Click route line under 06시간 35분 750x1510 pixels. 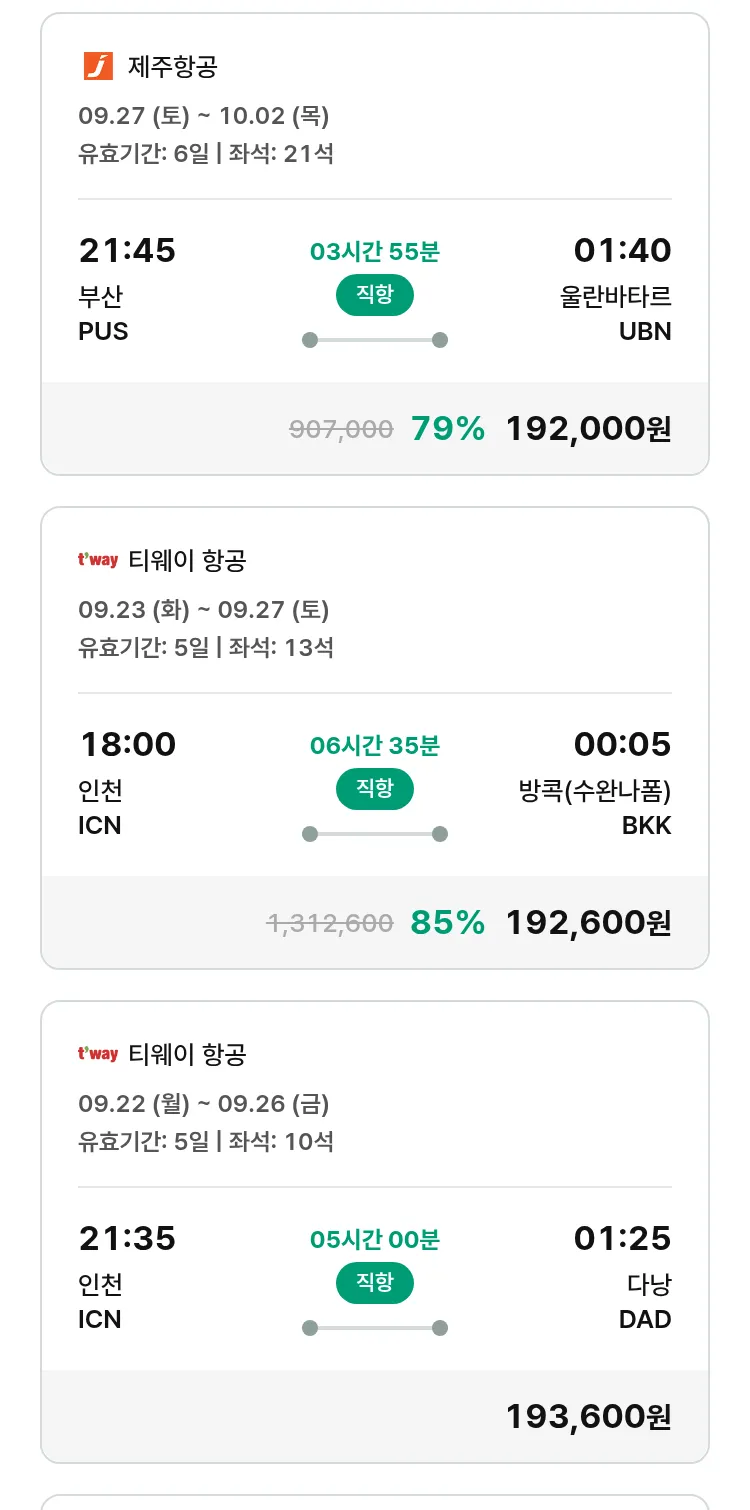click(x=374, y=834)
